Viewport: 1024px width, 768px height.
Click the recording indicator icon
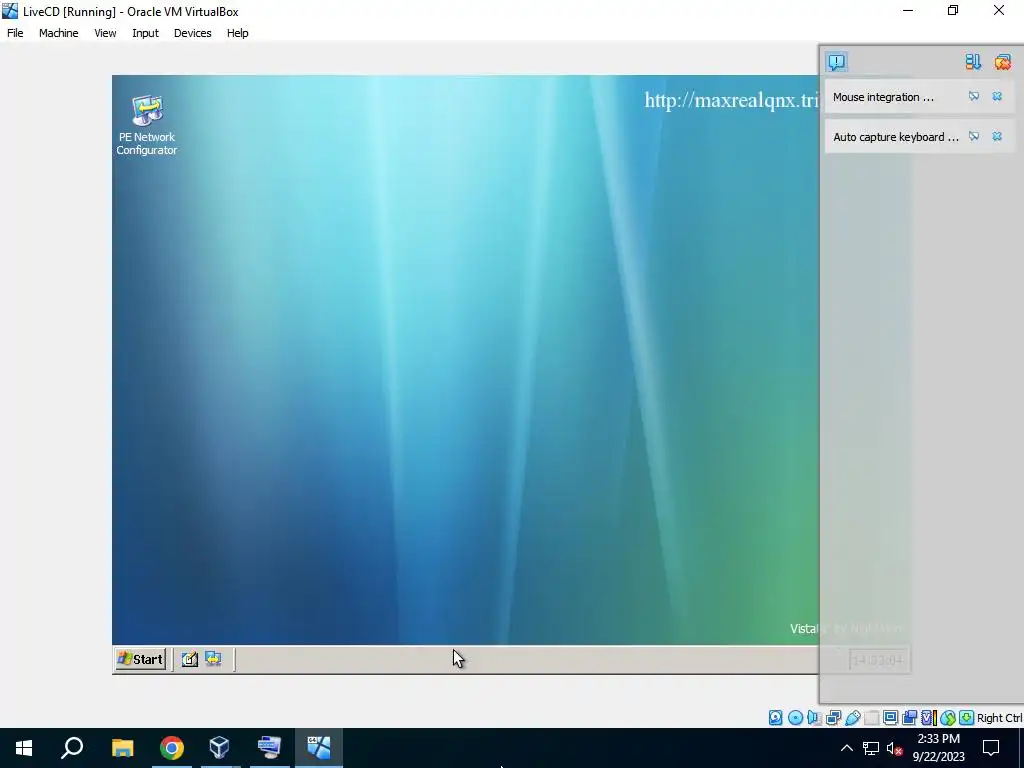click(x=909, y=718)
